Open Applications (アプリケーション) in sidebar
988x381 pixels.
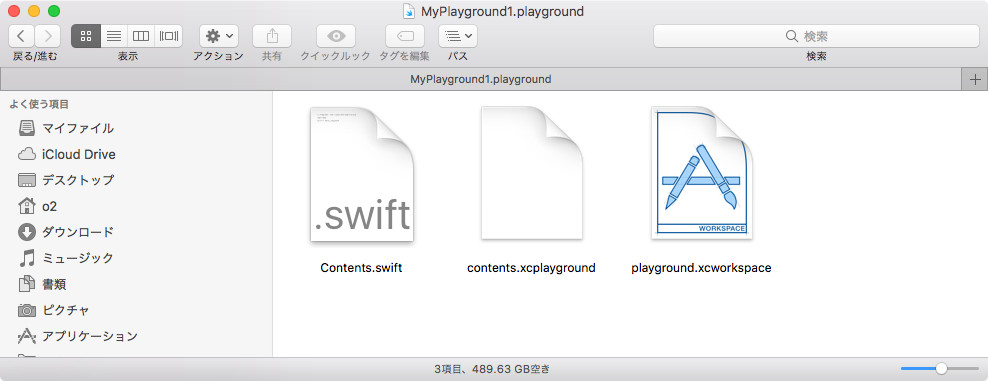click(78, 336)
